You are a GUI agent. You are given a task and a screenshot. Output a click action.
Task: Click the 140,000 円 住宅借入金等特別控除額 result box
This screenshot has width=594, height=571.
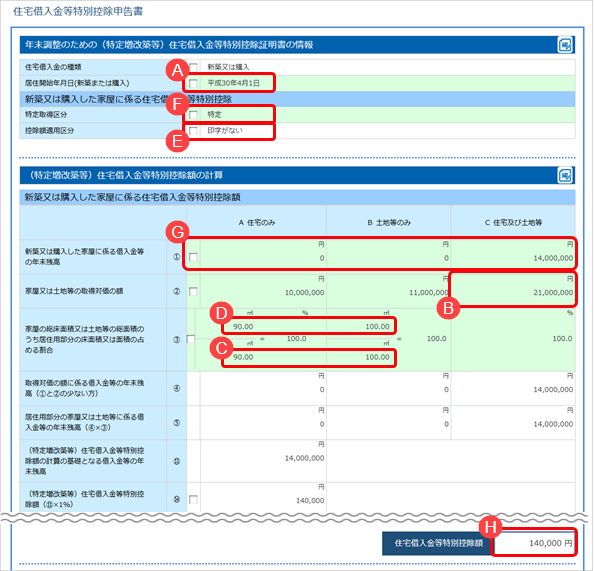pos(534,543)
